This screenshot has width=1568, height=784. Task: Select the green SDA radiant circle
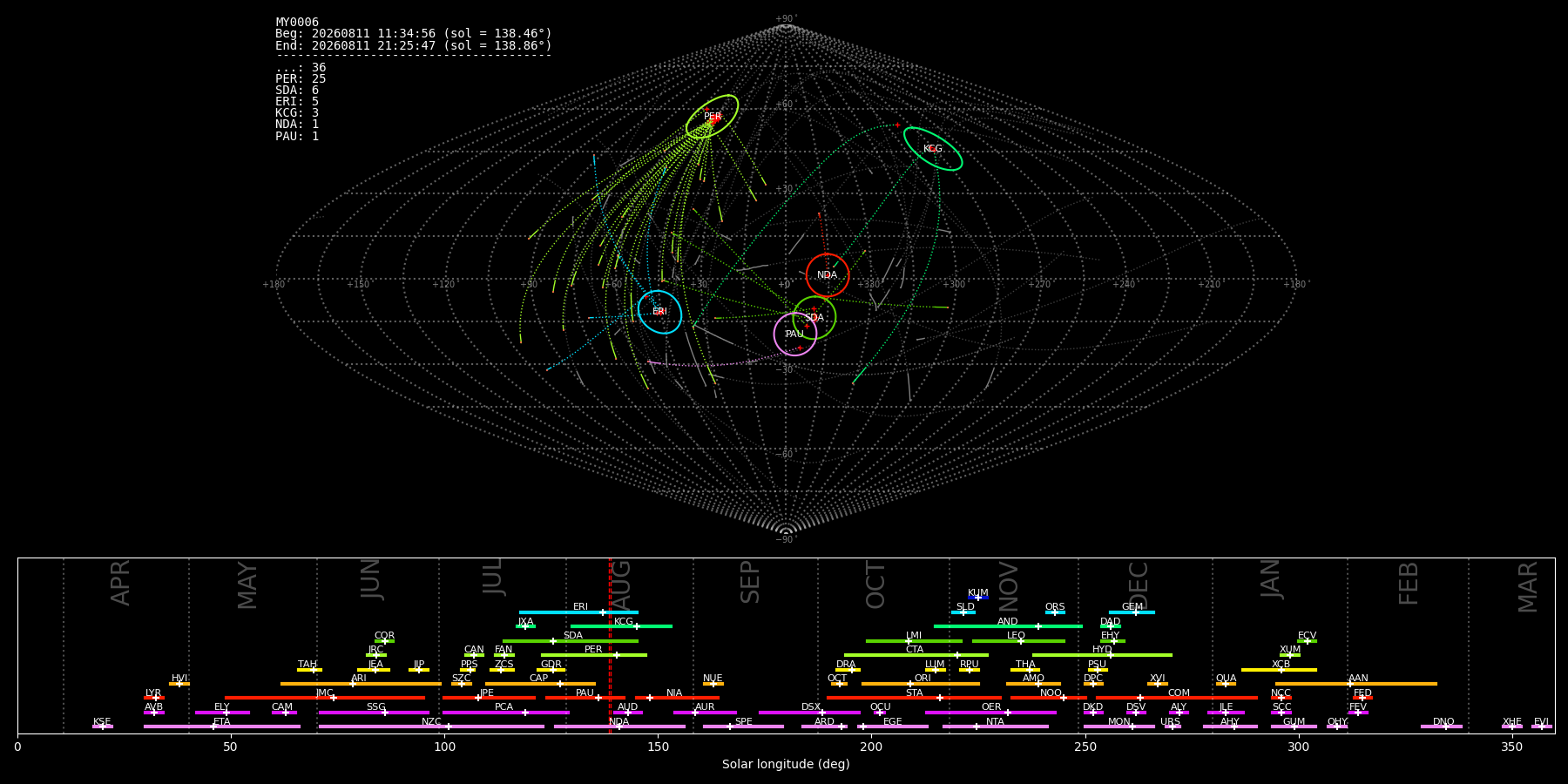point(814,318)
